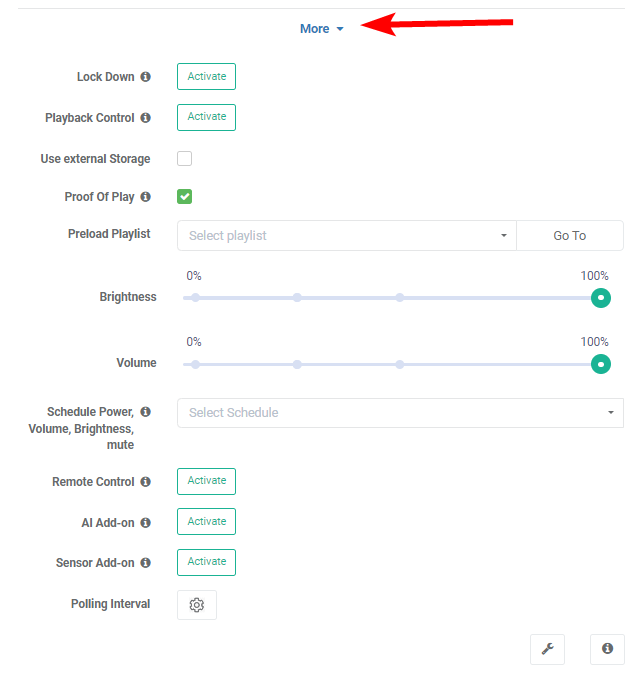Click the info icon beside Proof Of Play
This screenshot has width=641, height=681.
pos(146,197)
